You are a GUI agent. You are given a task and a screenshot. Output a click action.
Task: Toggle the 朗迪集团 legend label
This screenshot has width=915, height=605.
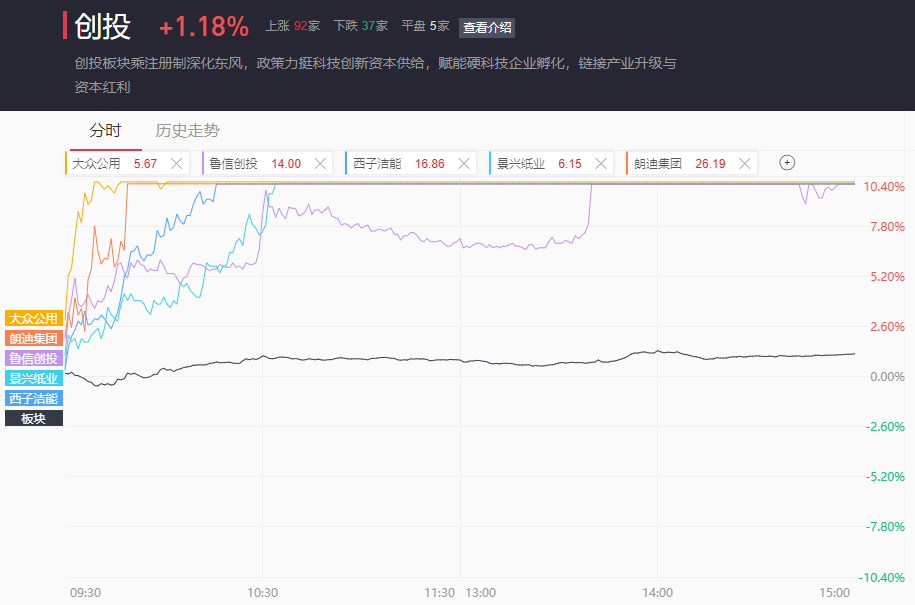click(34, 338)
